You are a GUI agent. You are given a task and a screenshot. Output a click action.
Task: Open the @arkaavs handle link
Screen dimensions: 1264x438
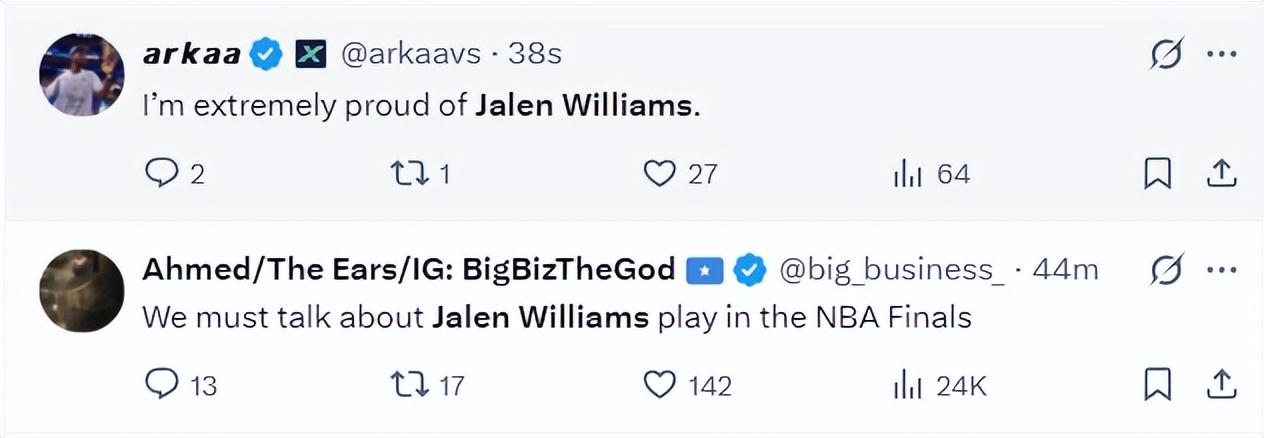[x=411, y=55]
